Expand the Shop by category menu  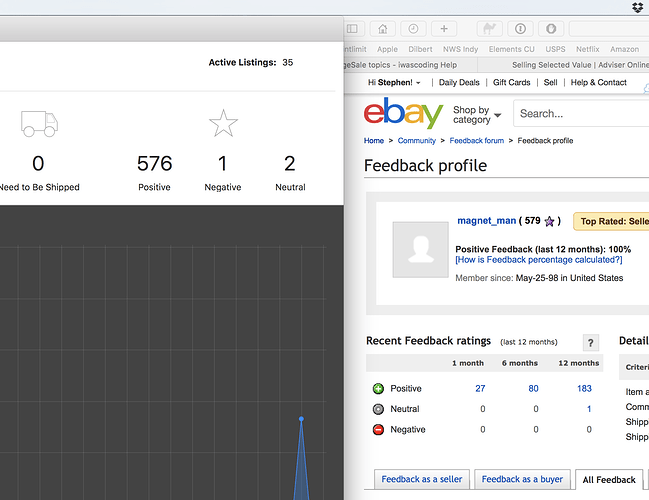477,115
